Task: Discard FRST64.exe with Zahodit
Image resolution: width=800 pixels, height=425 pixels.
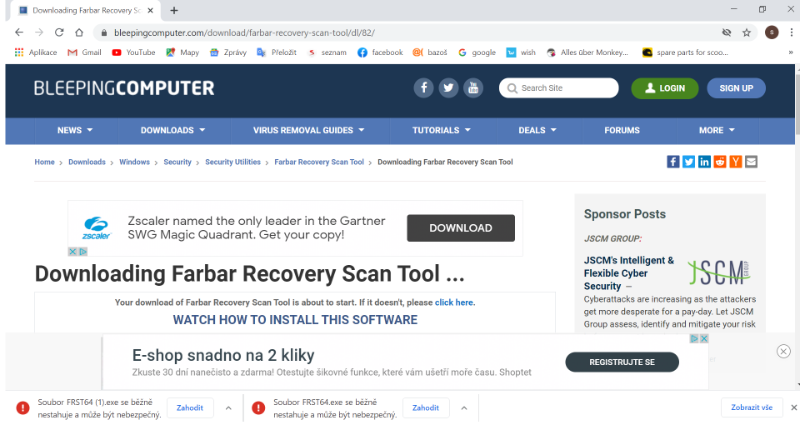Action: pyautogui.click(x=426, y=408)
